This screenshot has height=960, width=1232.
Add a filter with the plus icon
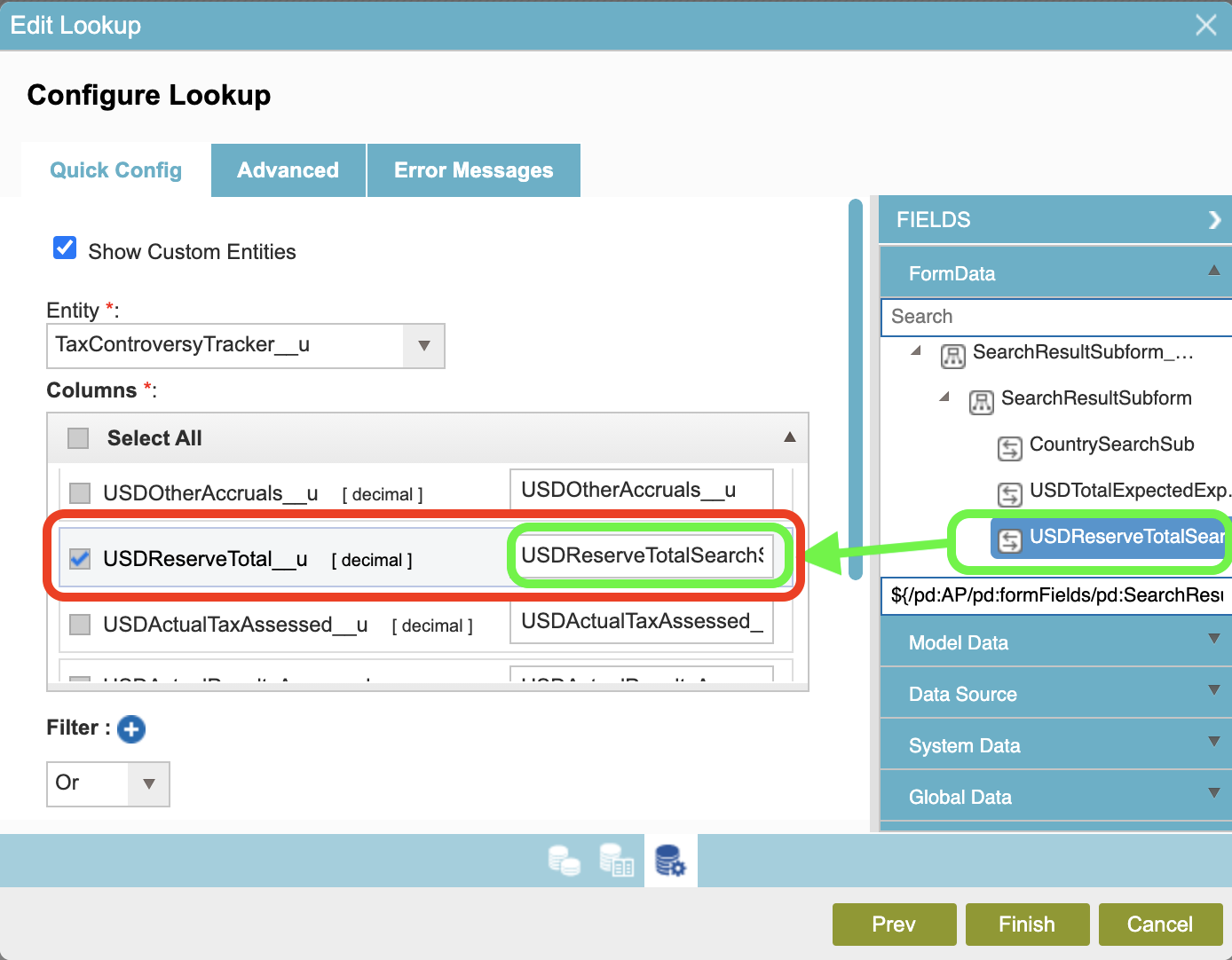[131, 729]
